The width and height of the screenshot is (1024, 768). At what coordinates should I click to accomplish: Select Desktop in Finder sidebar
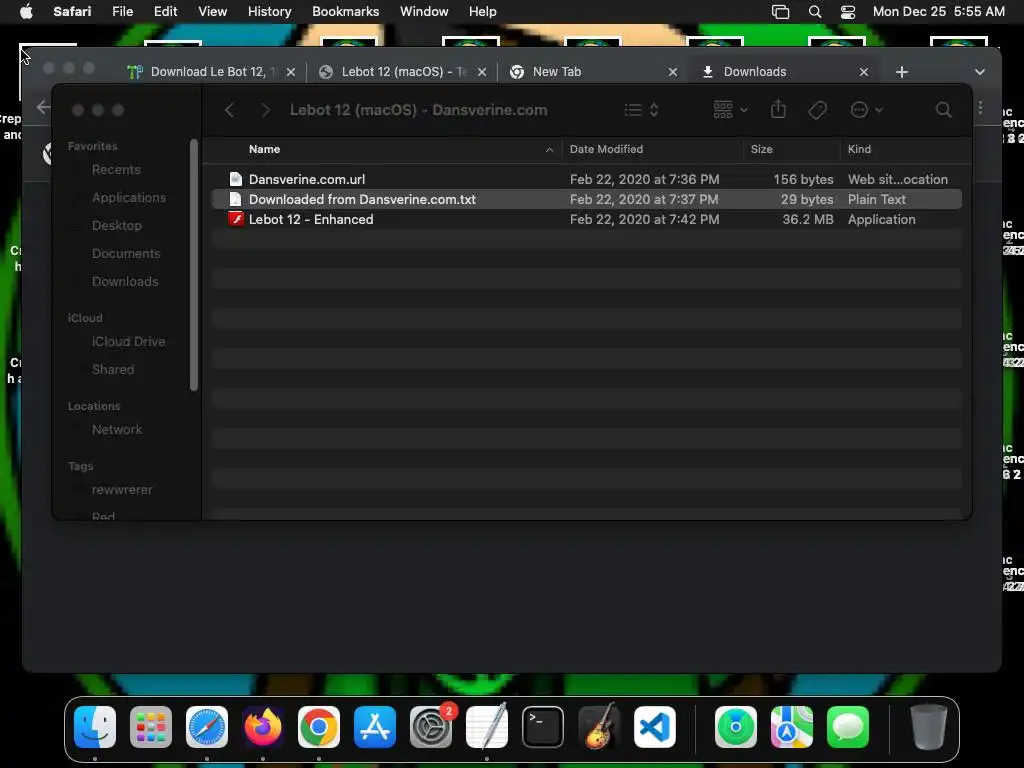116,226
